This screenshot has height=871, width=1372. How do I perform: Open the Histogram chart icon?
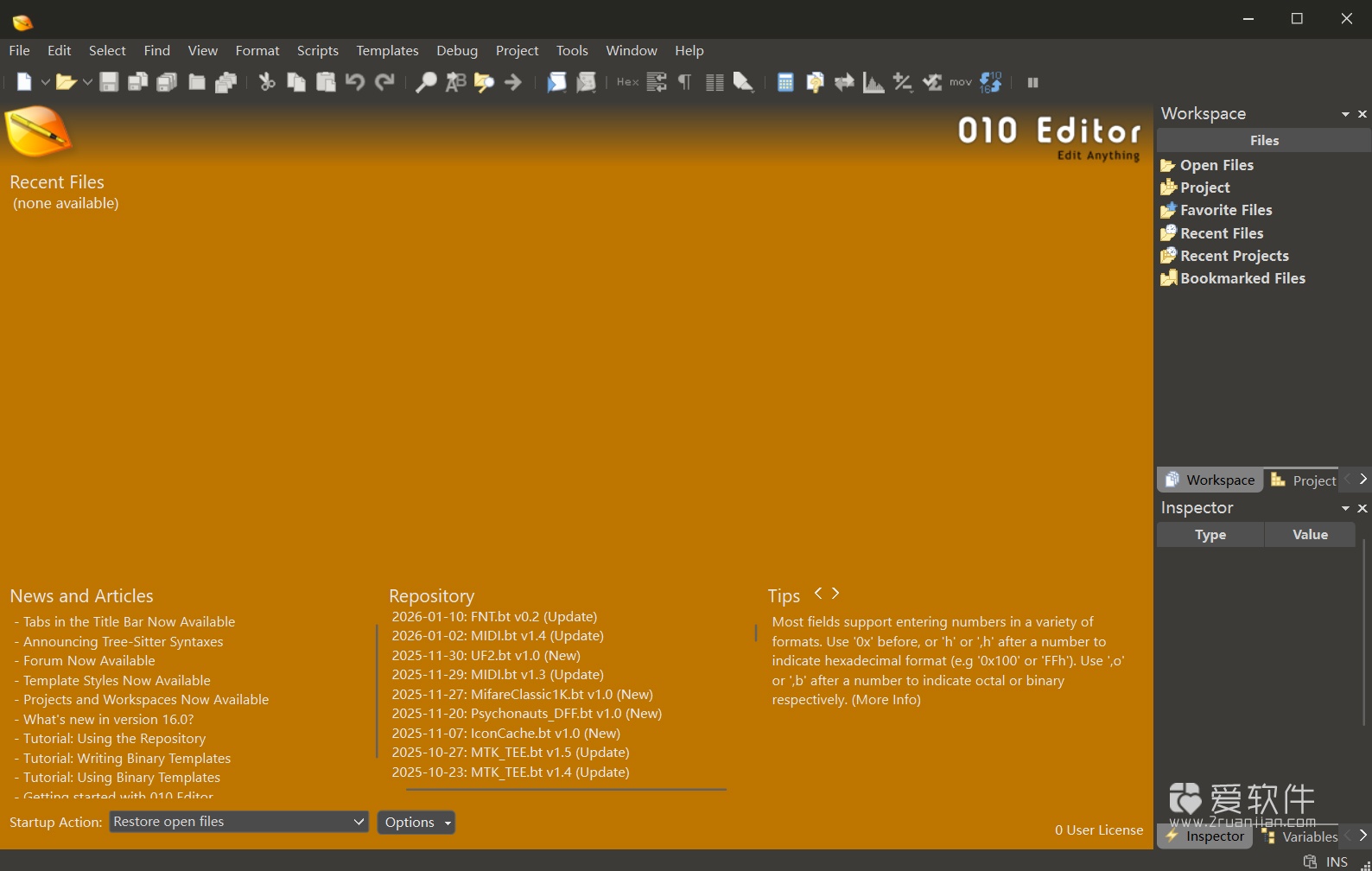tap(873, 82)
